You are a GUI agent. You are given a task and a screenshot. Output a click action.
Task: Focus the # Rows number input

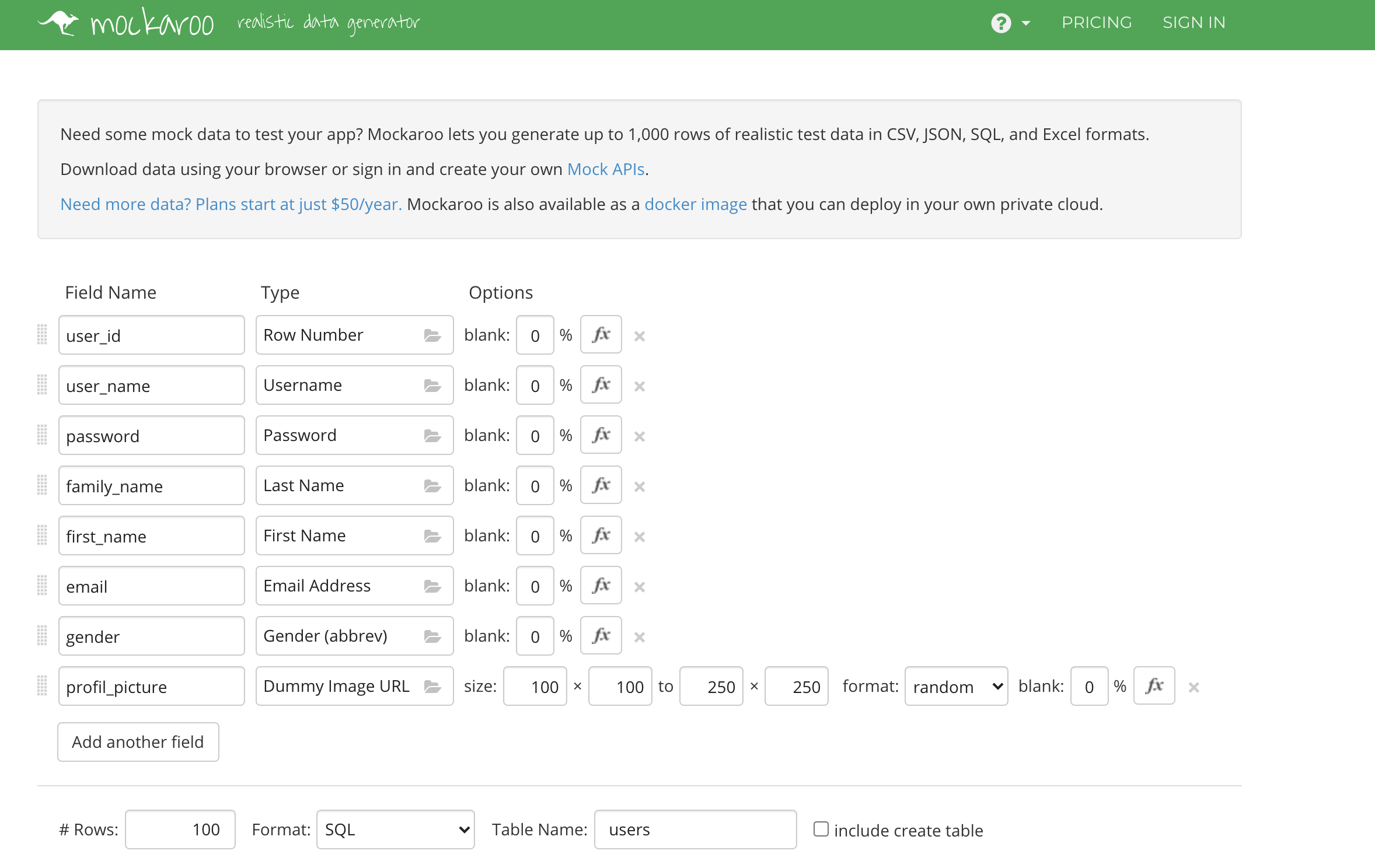[x=180, y=829]
